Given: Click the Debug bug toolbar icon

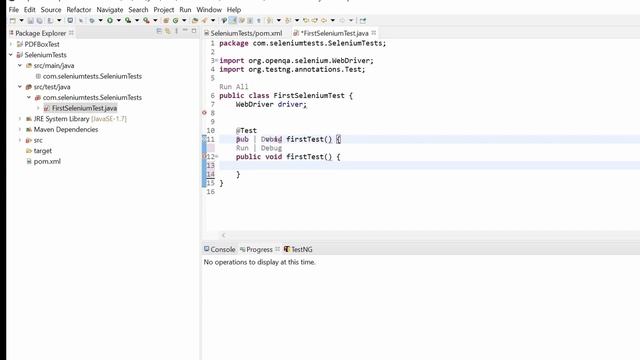Looking at the screenshot, I should click(92, 20).
